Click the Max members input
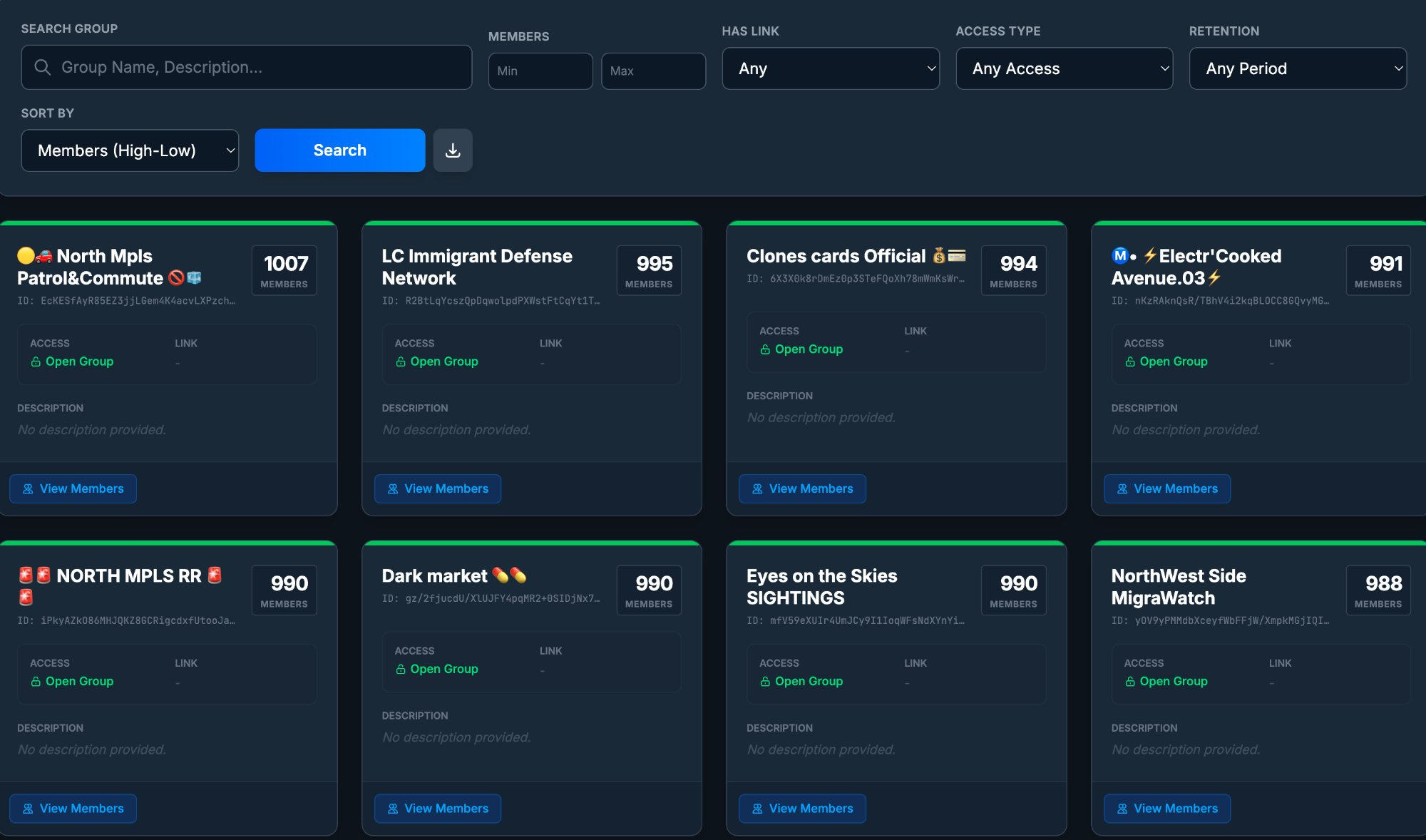Viewport: 1426px width, 840px height. pos(652,71)
